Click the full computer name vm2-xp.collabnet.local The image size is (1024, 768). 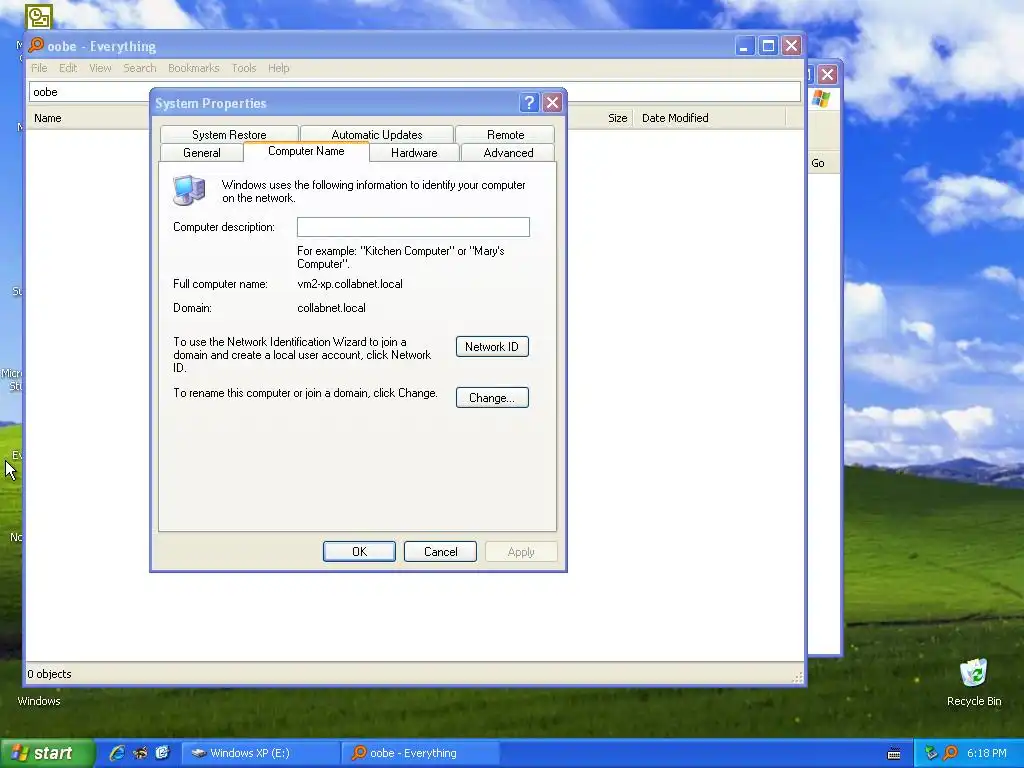pyautogui.click(x=350, y=284)
